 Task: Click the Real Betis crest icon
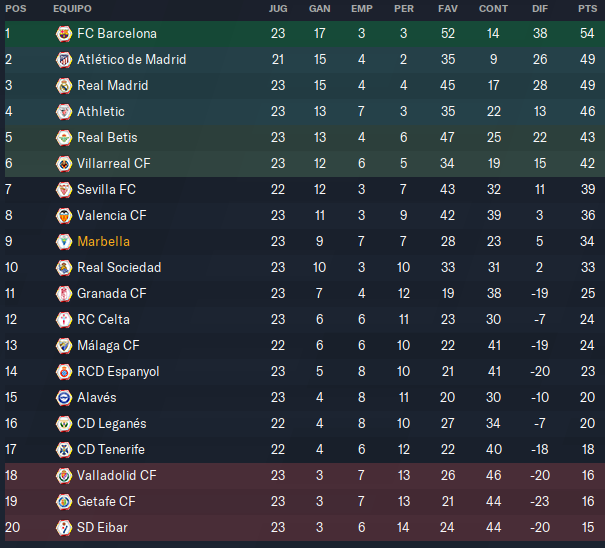click(x=64, y=138)
